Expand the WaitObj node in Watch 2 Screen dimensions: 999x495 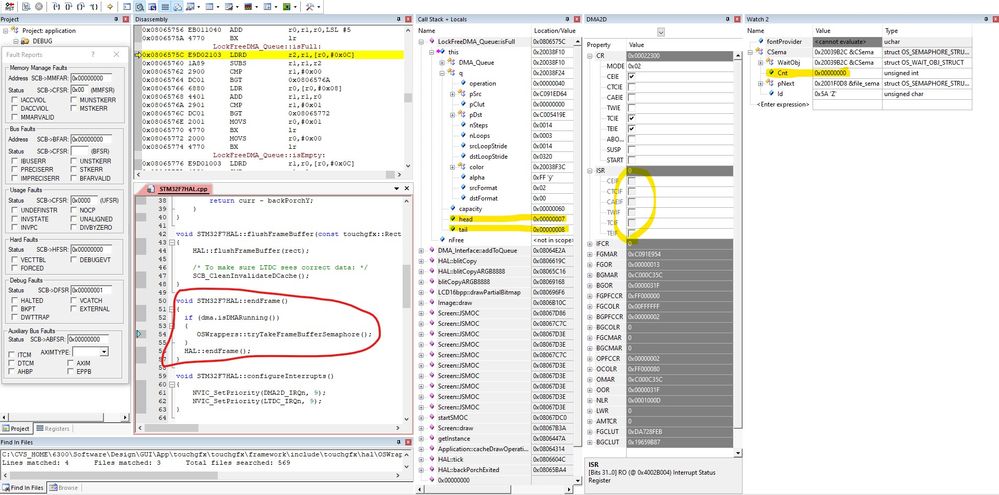click(x=761, y=62)
